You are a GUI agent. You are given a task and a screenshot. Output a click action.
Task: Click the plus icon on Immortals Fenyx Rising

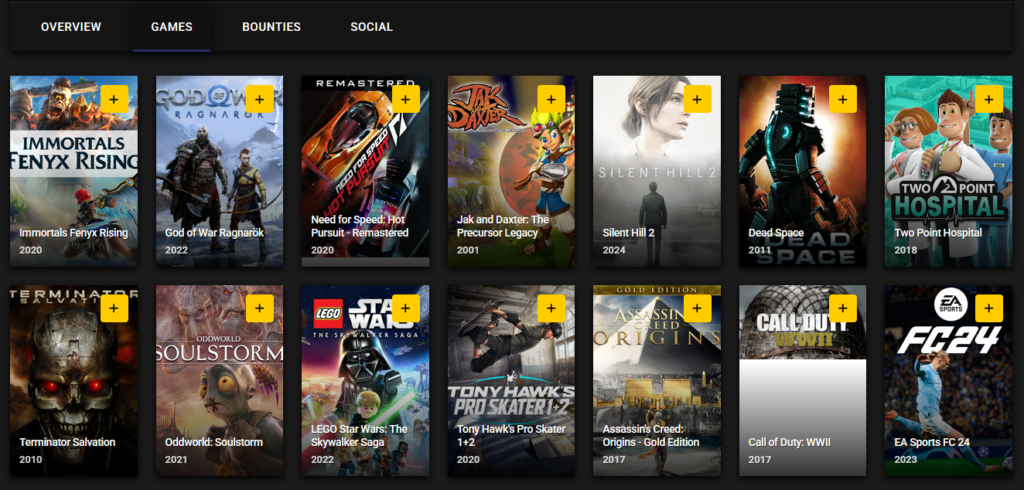[x=114, y=99]
